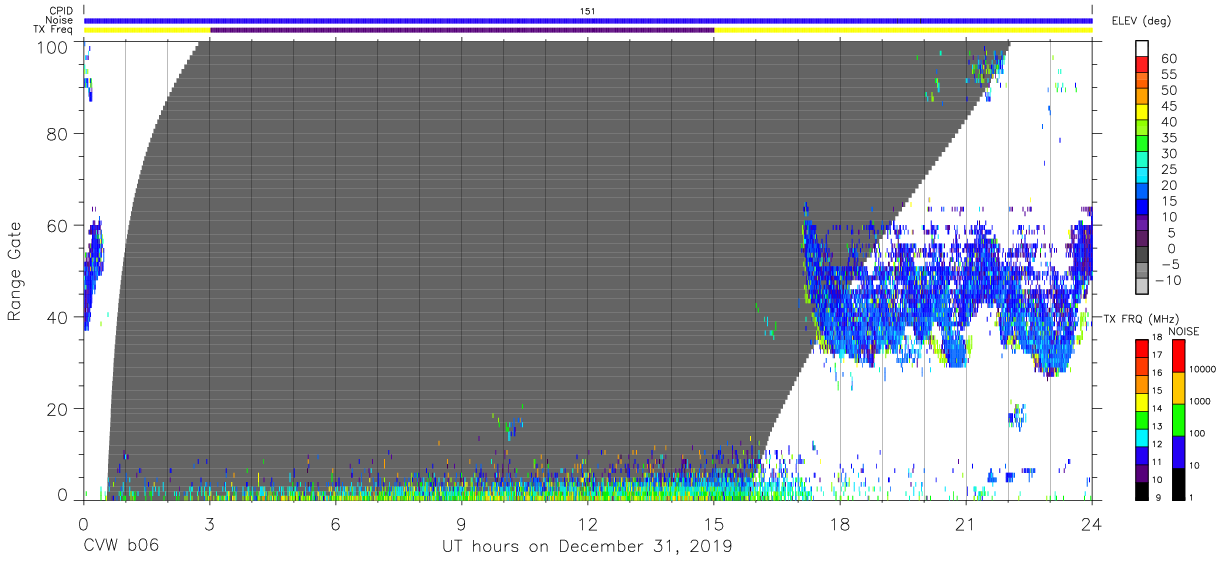Click the '24' tick on the UT hours axis
The width and height of the screenshot is (1228, 567).
pyautogui.click(x=1092, y=523)
